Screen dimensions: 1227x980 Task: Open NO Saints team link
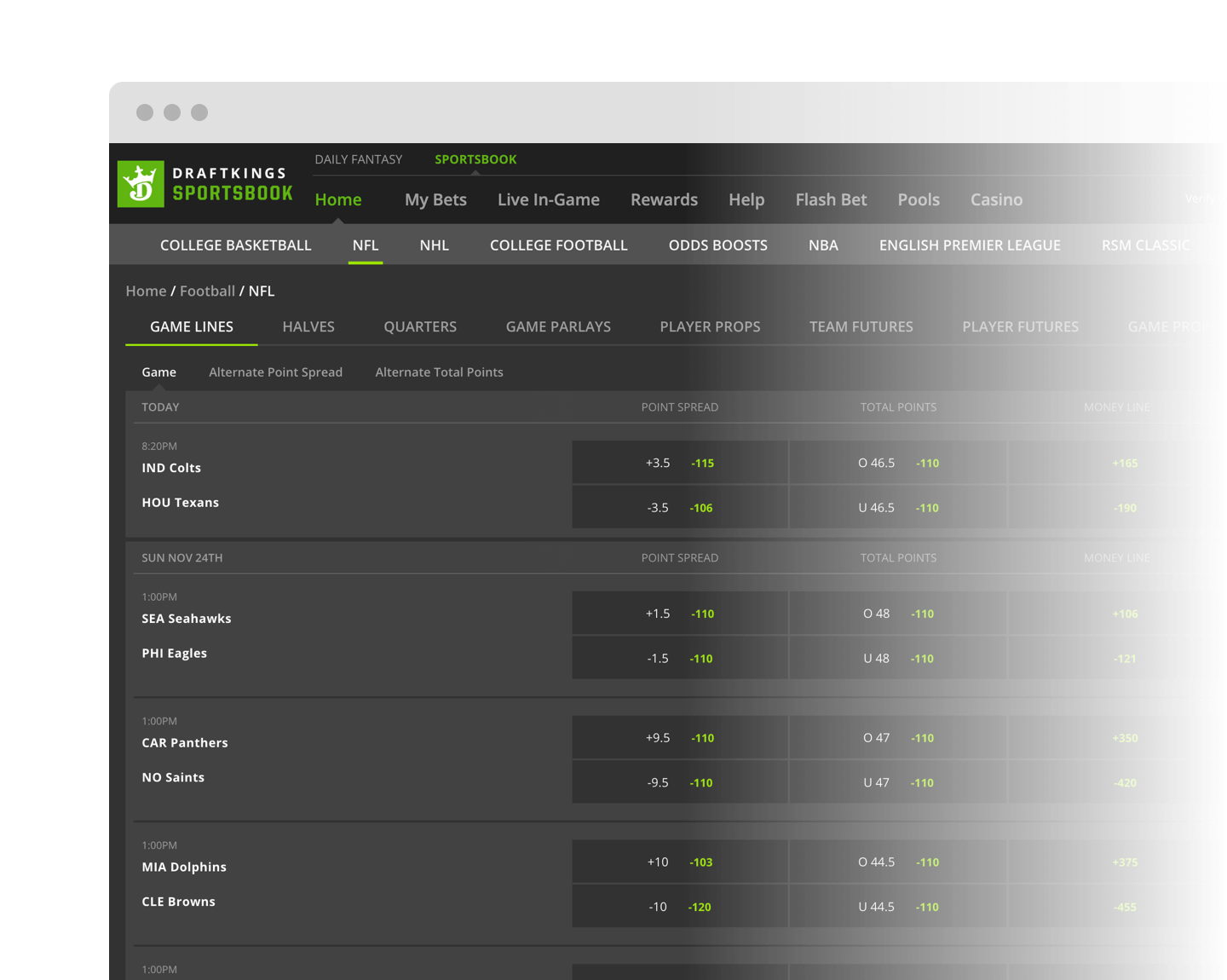click(173, 777)
